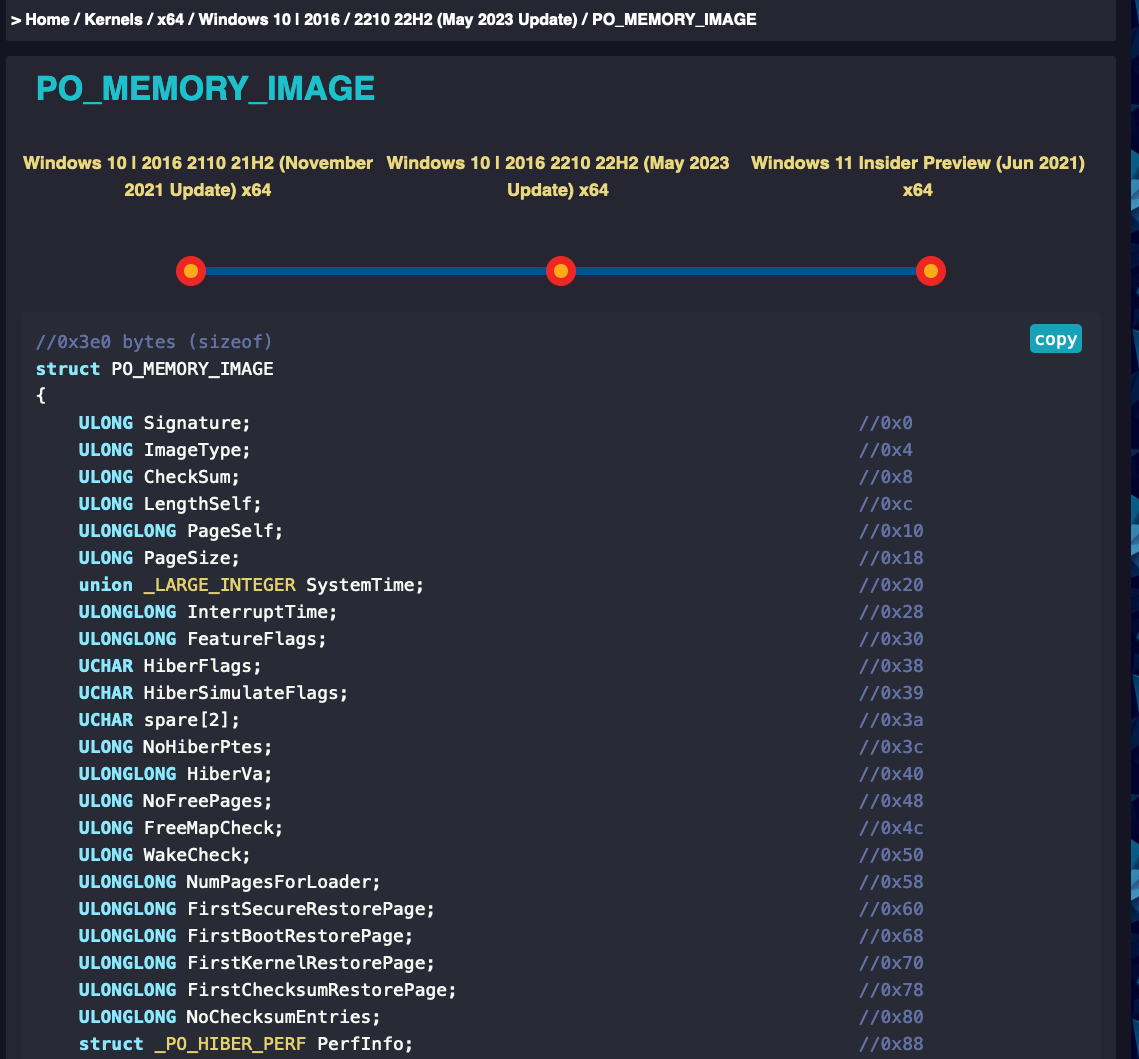
Task: Click the //0x4c offset comment
Action: [x=891, y=828]
